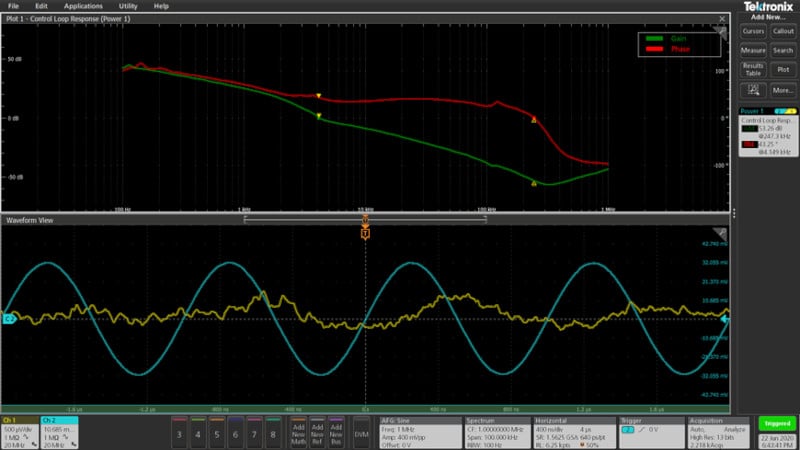Click the green Gain legend swatch

coord(656,39)
